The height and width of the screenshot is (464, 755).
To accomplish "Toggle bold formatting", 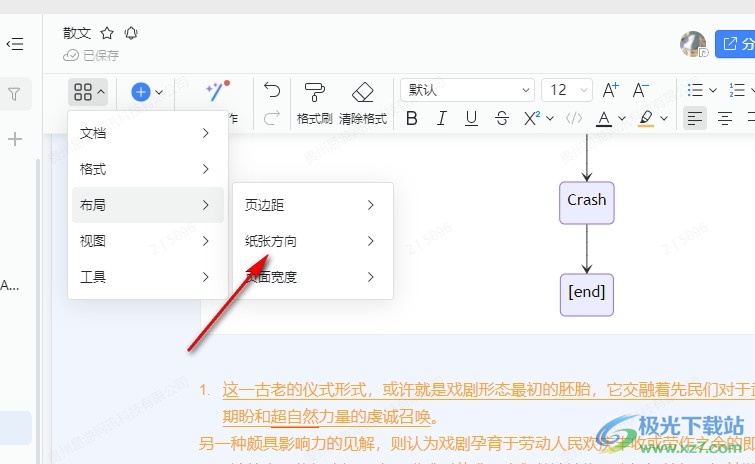I will click(412, 118).
